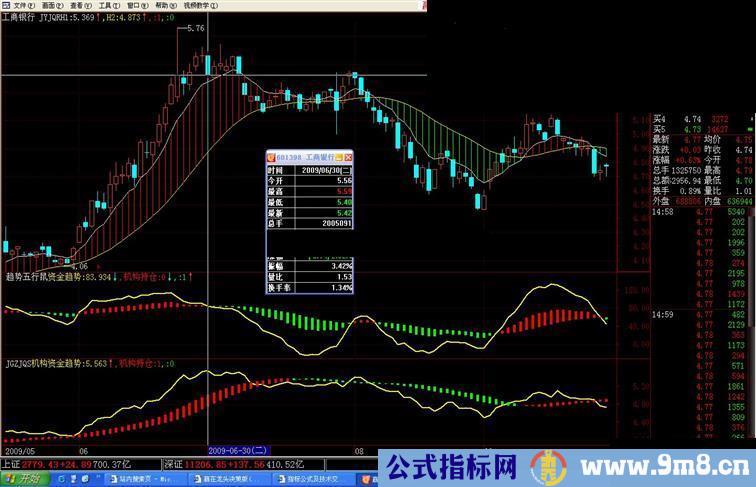Click the 14:59 timestamp in the trade list
756x487 pixels.
[x=661, y=315]
